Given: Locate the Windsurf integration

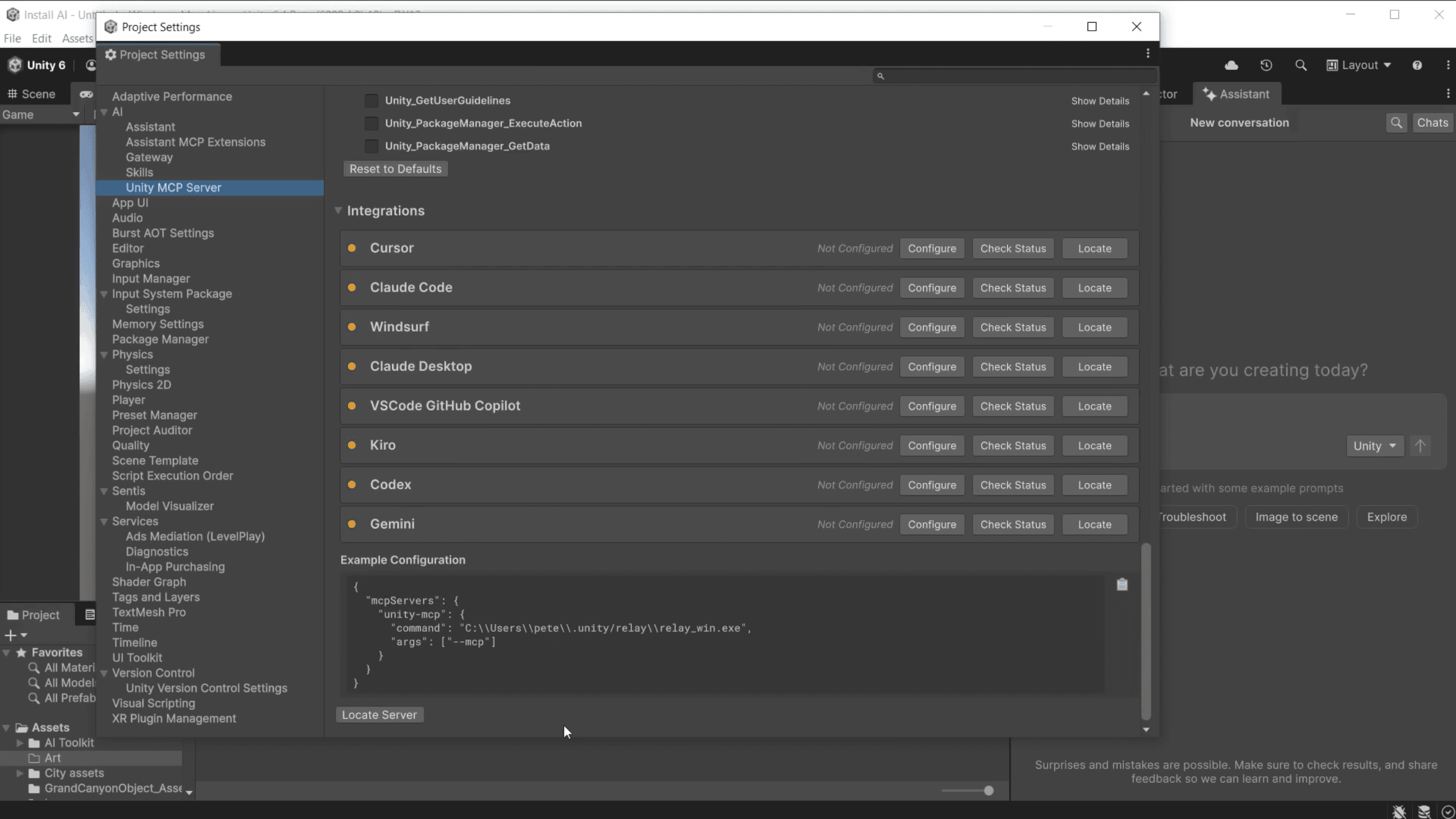Looking at the screenshot, I should [x=1094, y=328].
